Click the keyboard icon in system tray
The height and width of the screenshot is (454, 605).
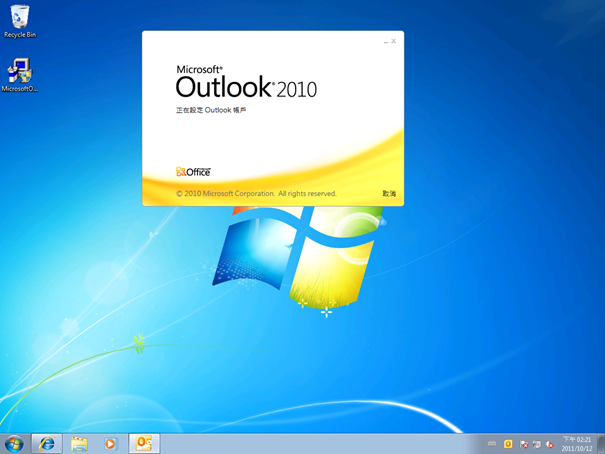492,444
